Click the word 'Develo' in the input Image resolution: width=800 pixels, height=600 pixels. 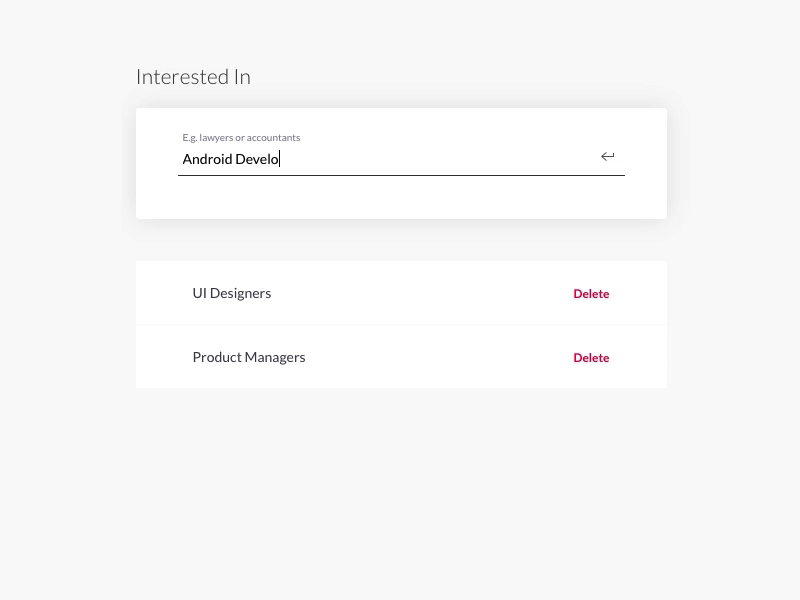(x=257, y=159)
